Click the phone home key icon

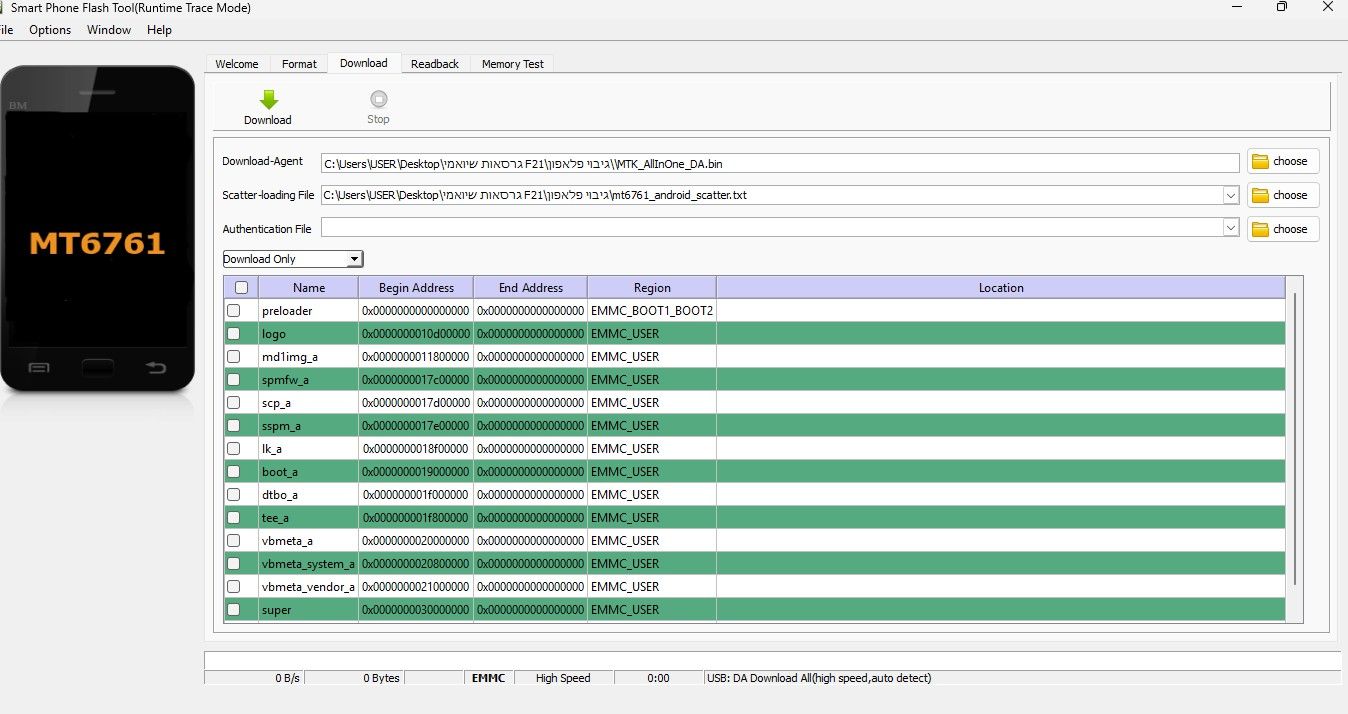[98, 367]
